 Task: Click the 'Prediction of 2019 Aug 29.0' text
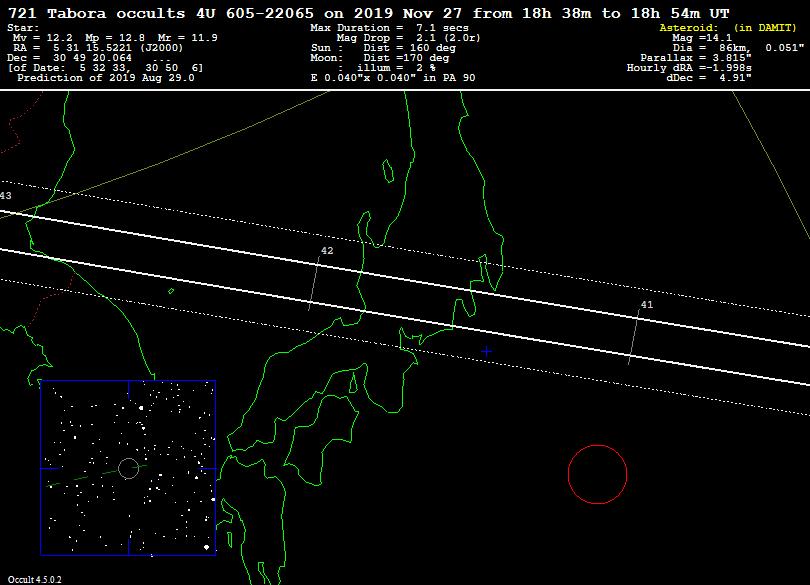(106, 78)
